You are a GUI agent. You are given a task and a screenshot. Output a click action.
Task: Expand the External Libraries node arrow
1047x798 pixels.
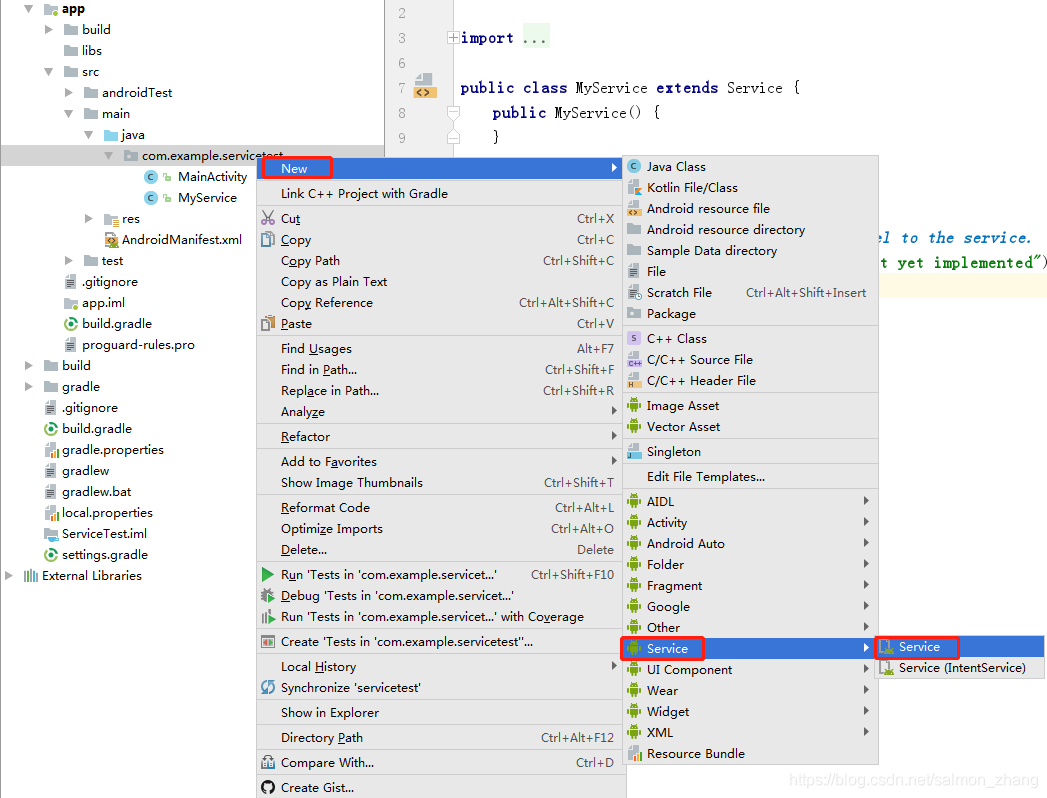[8, 575]
